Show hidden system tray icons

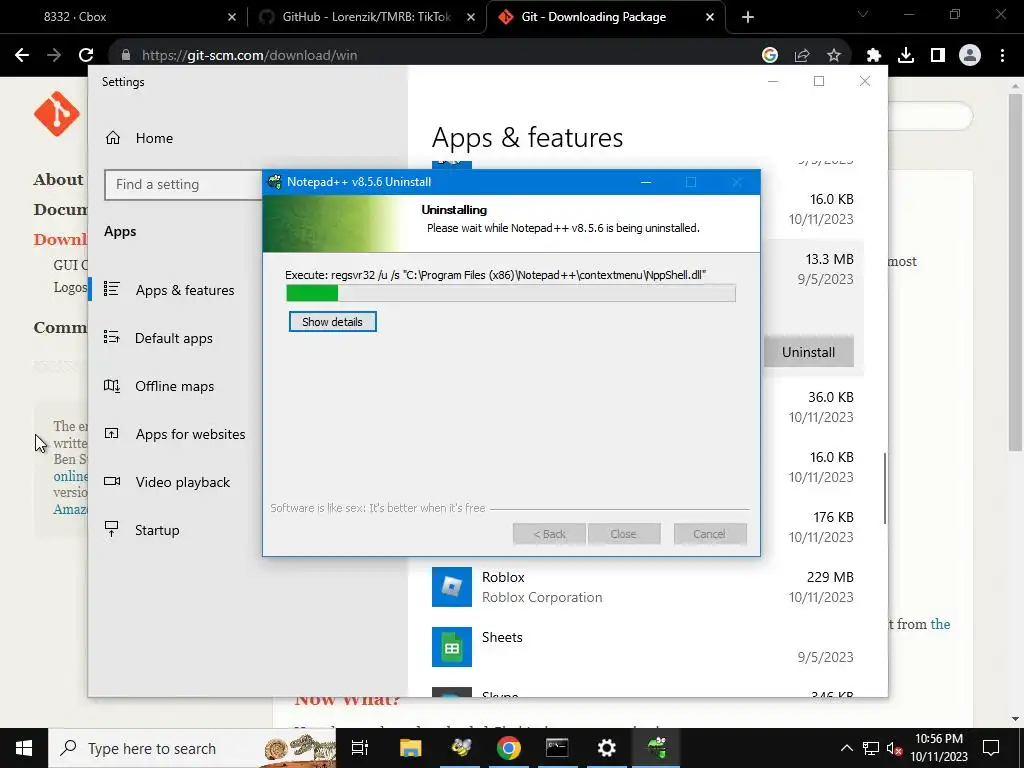coord(846,748)
